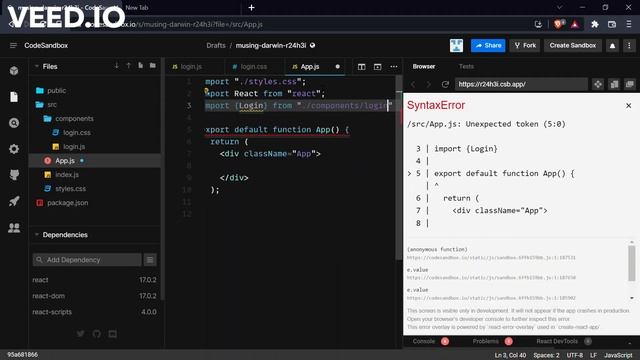This screenshot has width=640, height=360.
Task: Click the Create Sandbox button
Action: pos(573,46)
